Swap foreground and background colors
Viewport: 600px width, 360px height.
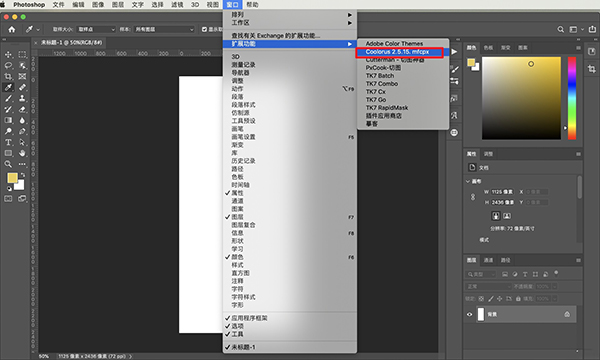click(x=23, y=175)
